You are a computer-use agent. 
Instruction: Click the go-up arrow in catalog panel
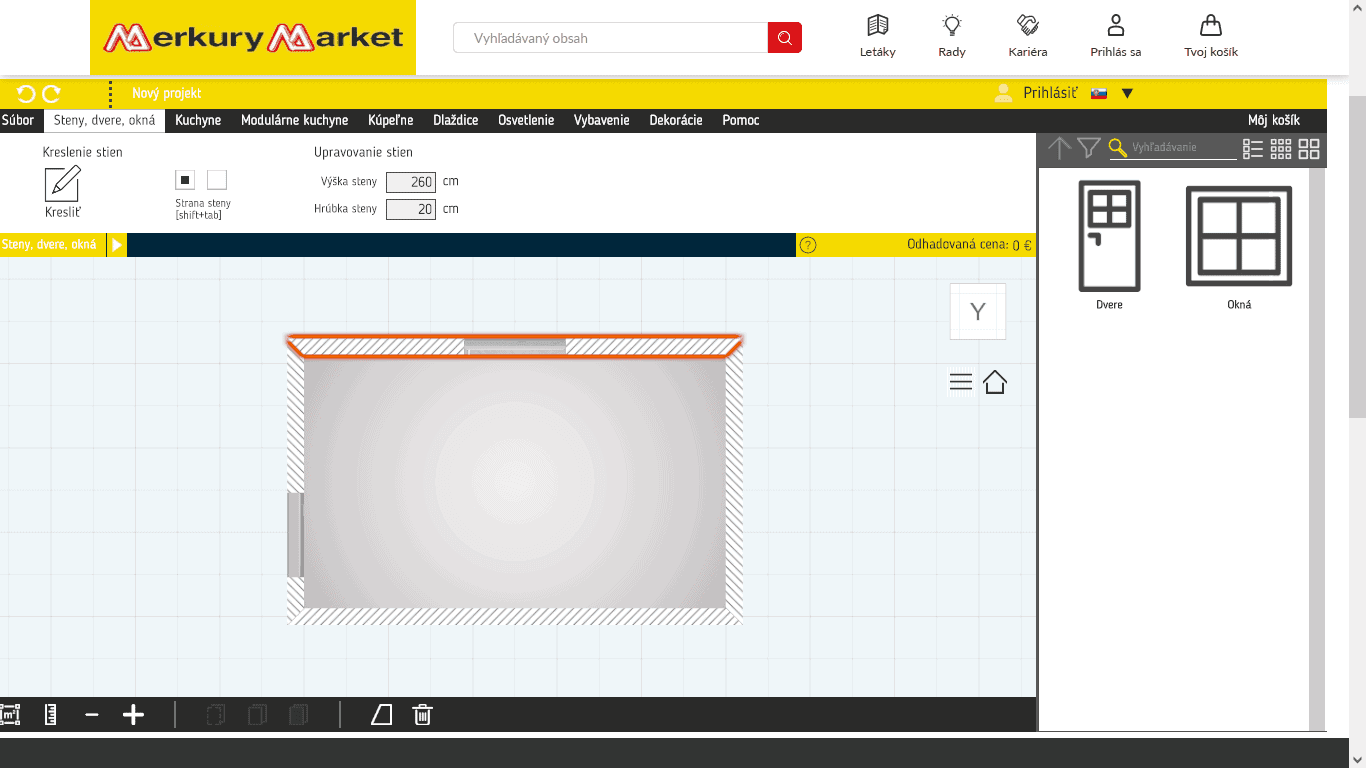1059,148
